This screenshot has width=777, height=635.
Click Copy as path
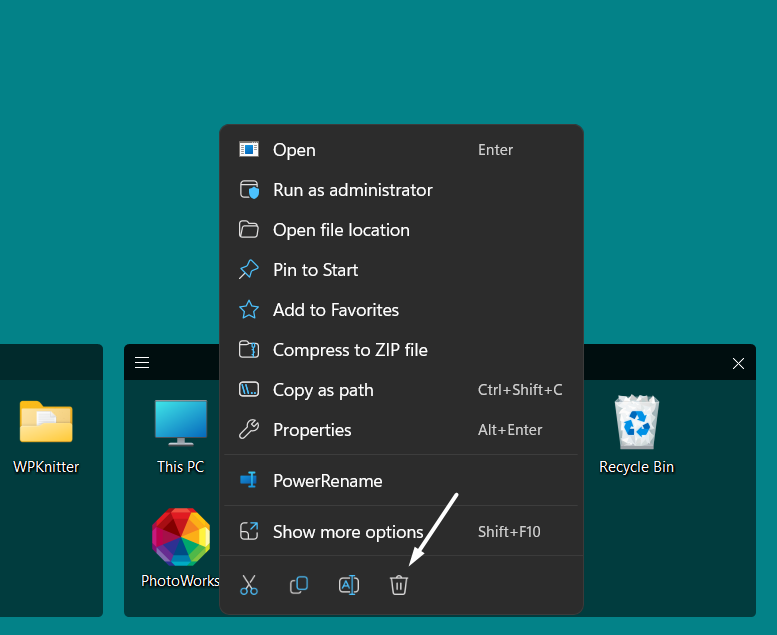coord(323,390)
